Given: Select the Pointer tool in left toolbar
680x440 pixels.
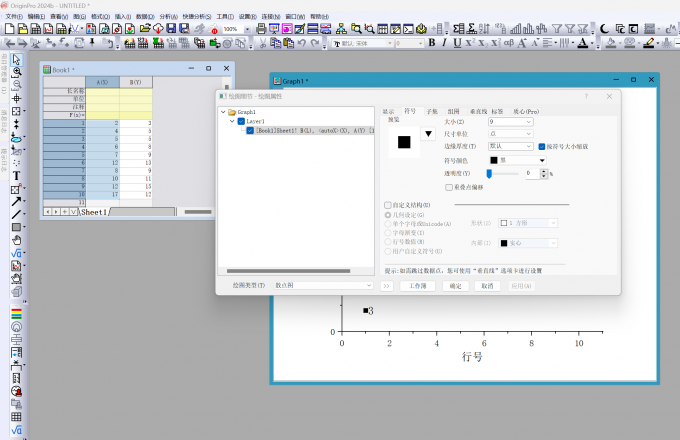Looking at the screenshot, I should point(16,59).
